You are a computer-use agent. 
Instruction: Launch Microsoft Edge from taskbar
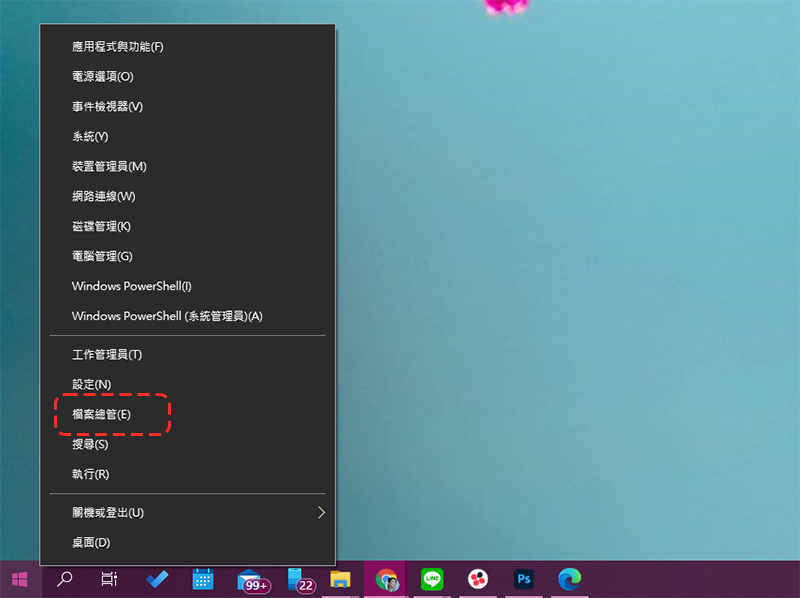[x=569, y=579]
